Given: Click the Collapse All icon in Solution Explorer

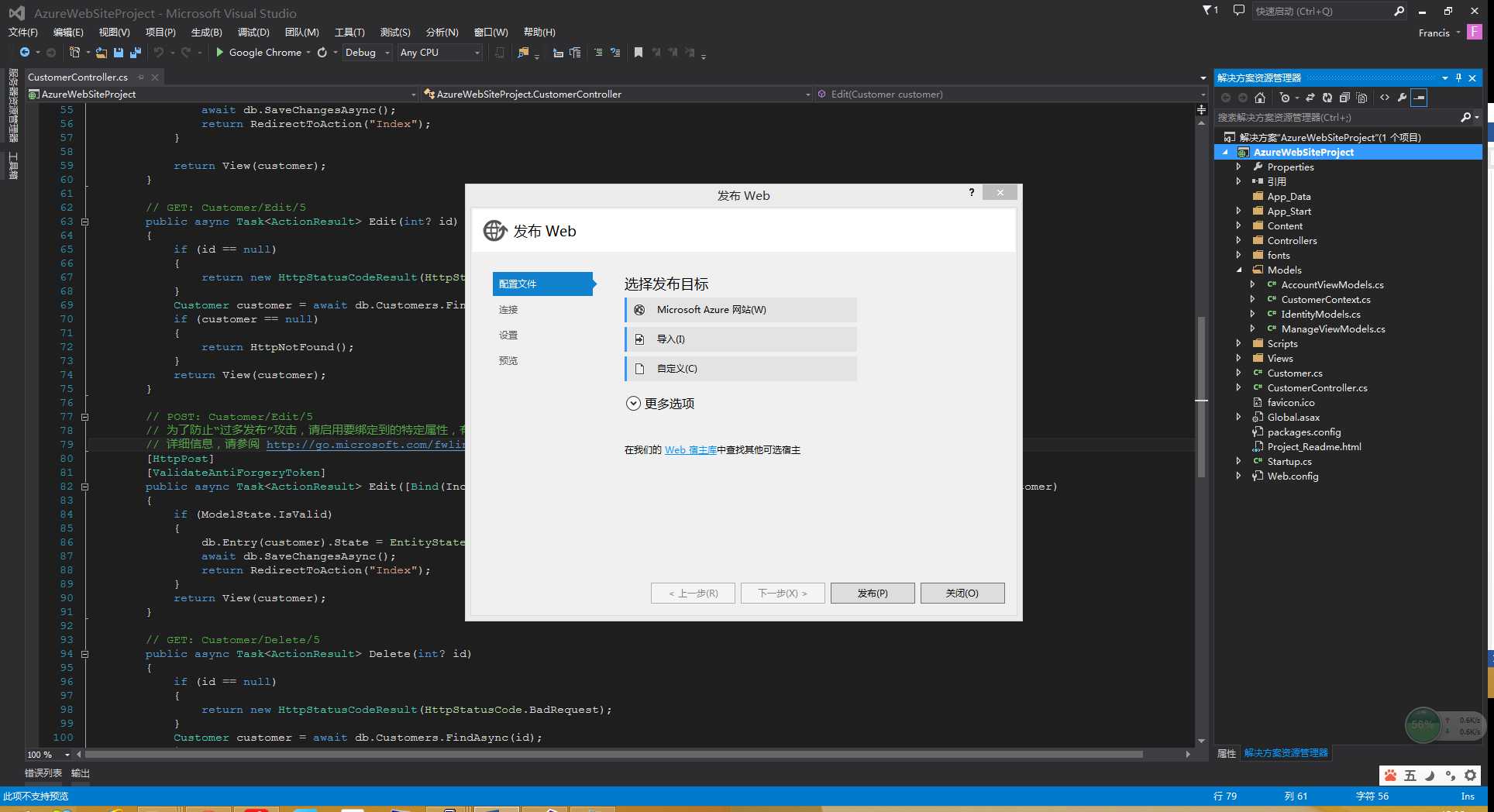Looking at the screenshot, I should click(x=1344, y=98).
